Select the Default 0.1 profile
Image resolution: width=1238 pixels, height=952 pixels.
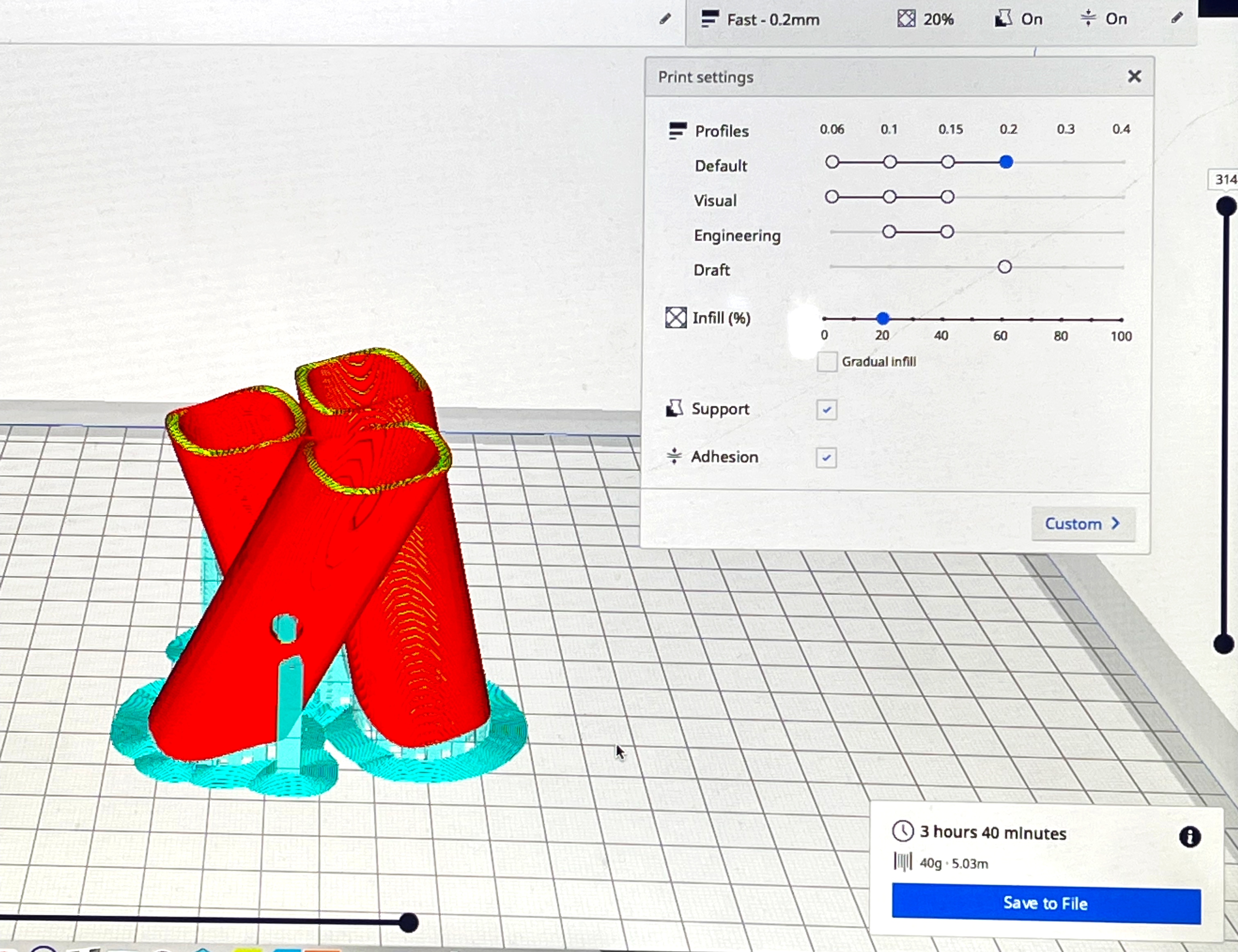click(x=889, y=162)
